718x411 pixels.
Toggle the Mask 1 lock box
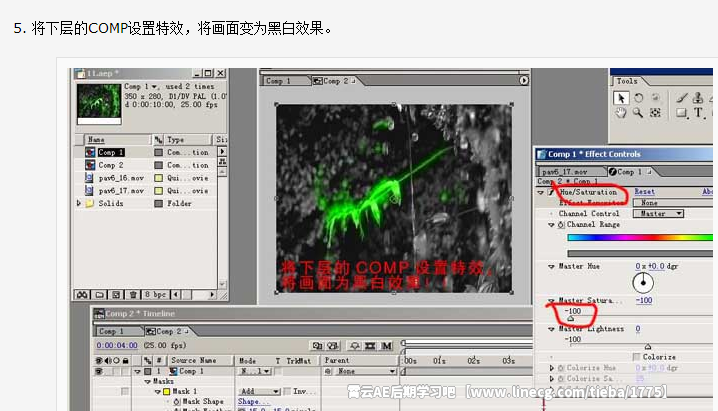125,391
